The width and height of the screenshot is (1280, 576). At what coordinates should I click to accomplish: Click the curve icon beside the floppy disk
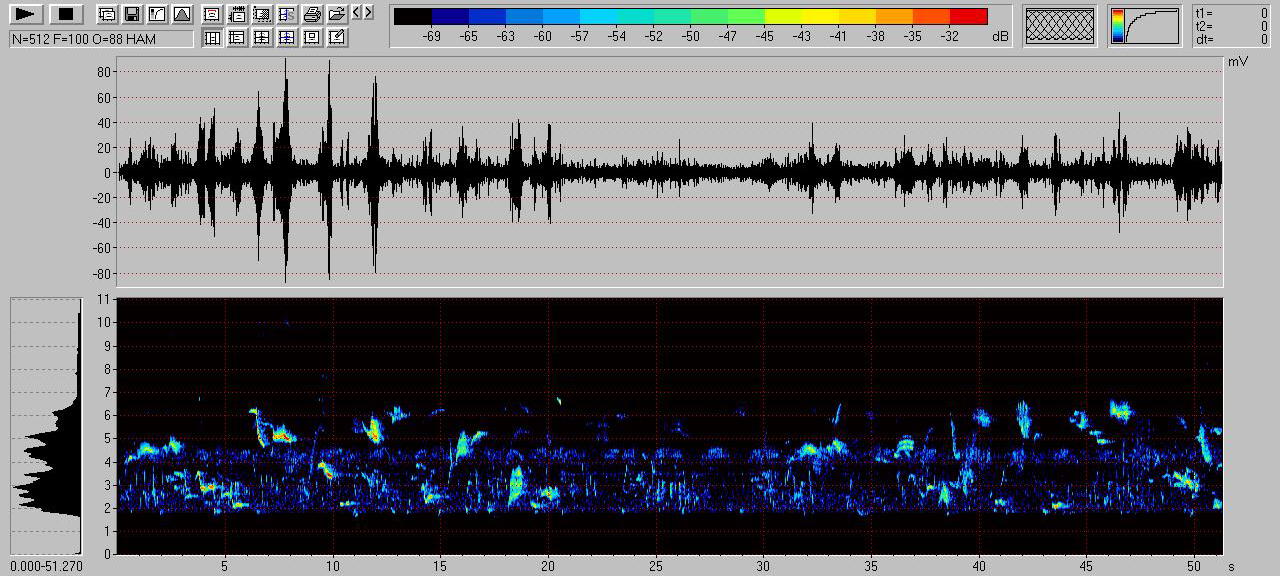click(156, 14)
